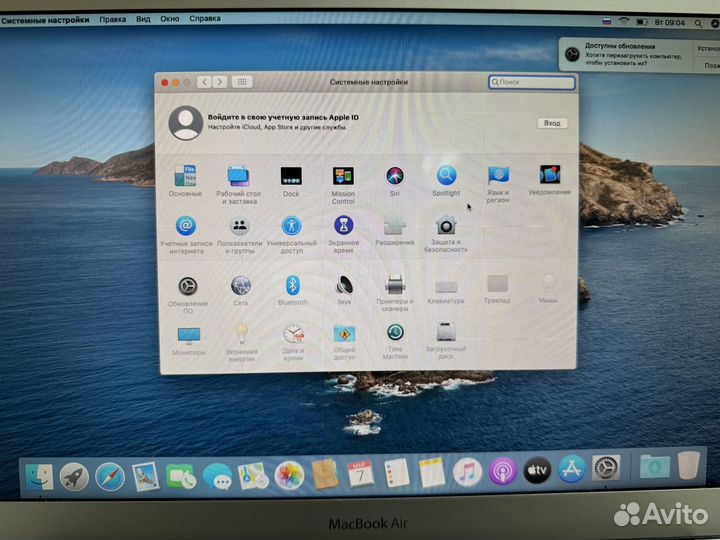Open Launchpad from the Dock
Viewport: 720px width, 540px height.
(x=74, y=477)
